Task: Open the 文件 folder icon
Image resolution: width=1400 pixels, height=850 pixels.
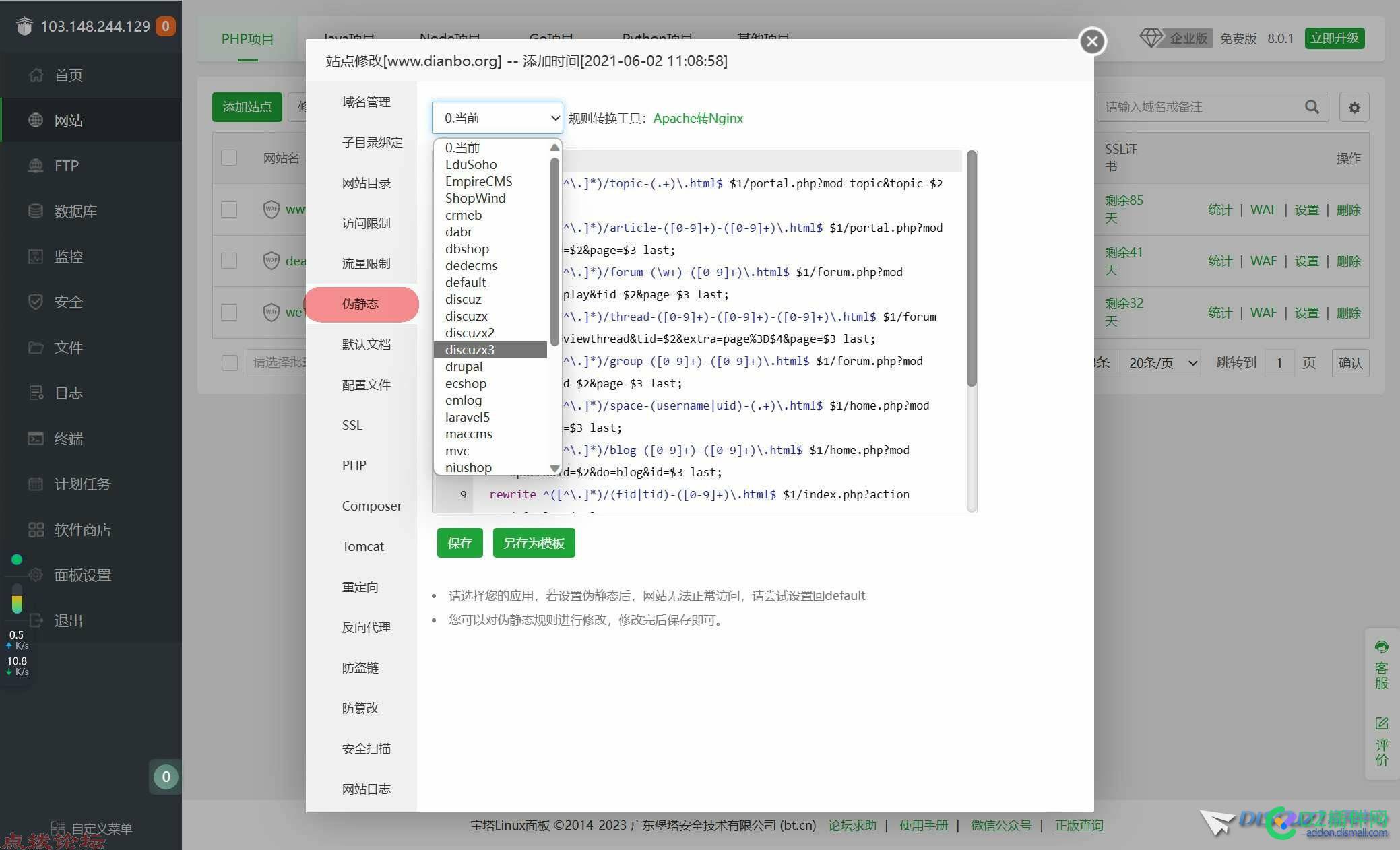Action: [x=36, y=348]
